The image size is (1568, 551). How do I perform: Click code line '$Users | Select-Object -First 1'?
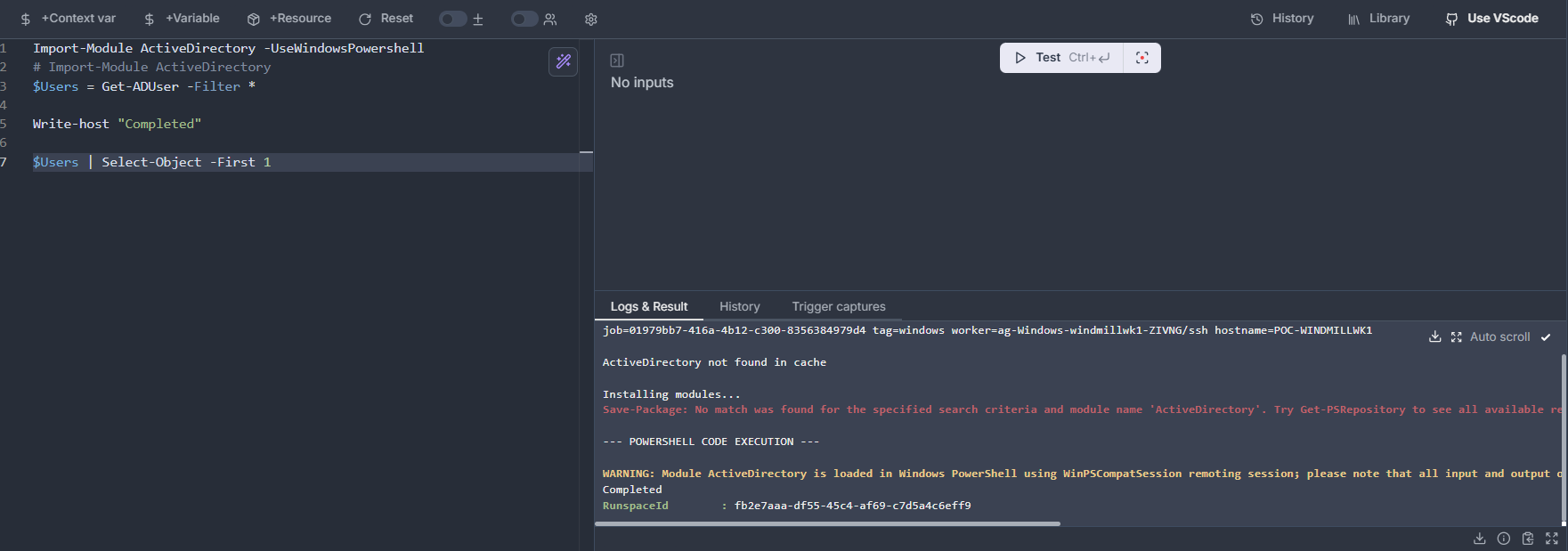[x=151, y=162]
